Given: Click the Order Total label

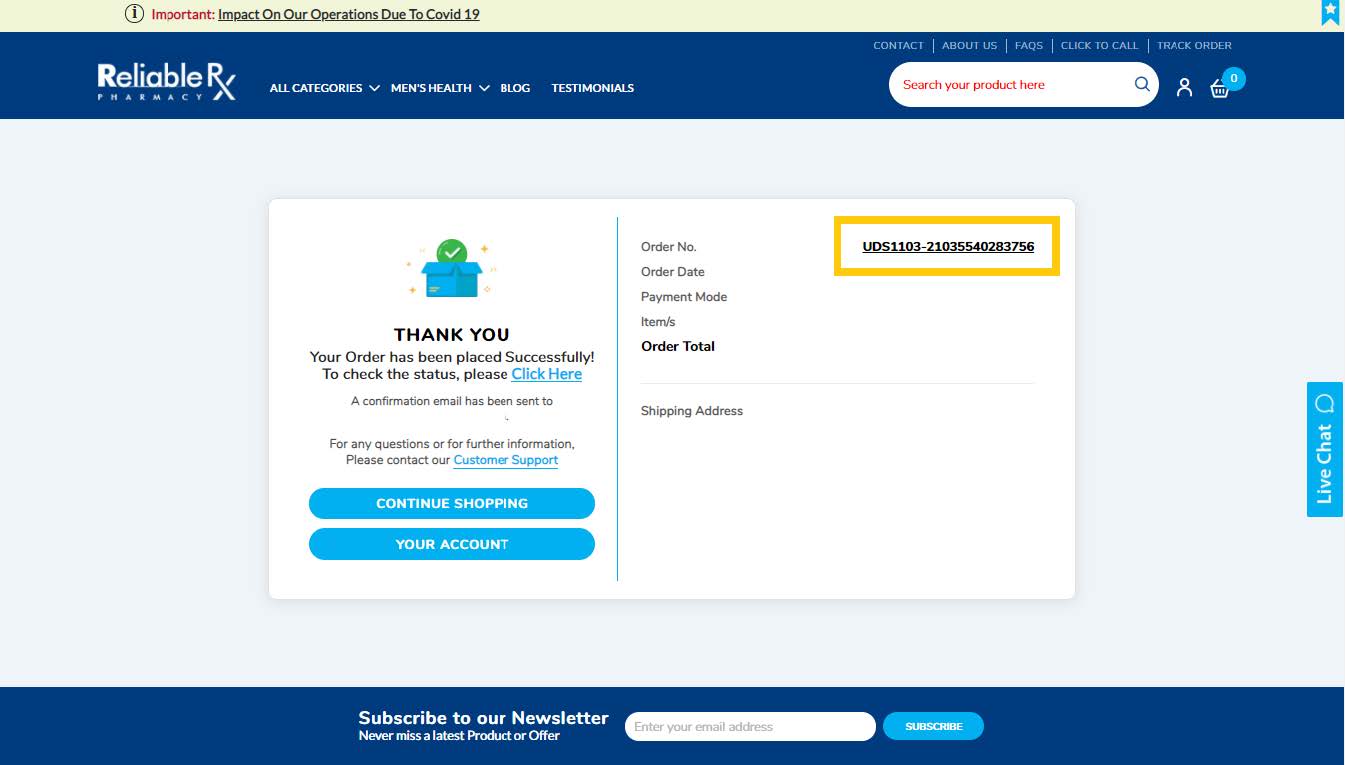Looking at the screenshot, I should [x=678, y=346].
